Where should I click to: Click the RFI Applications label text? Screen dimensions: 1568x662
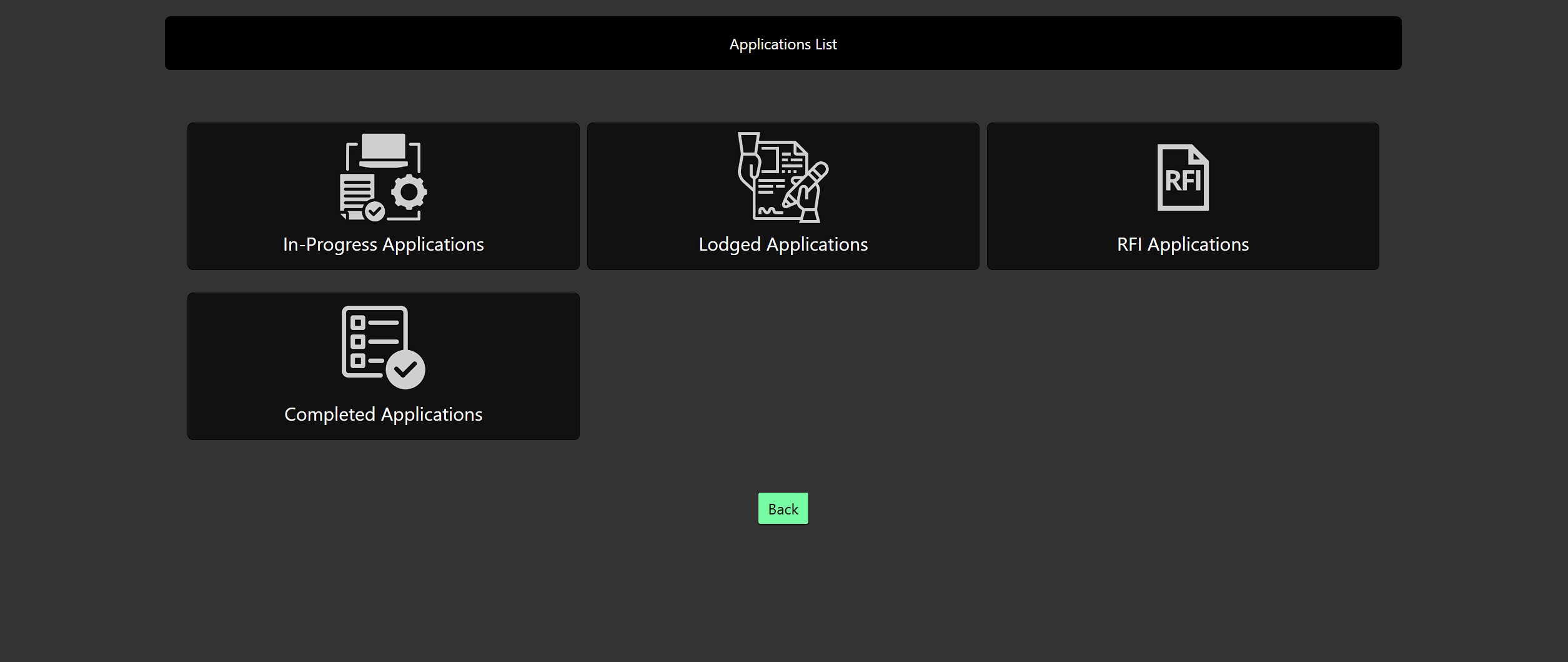1183,244
